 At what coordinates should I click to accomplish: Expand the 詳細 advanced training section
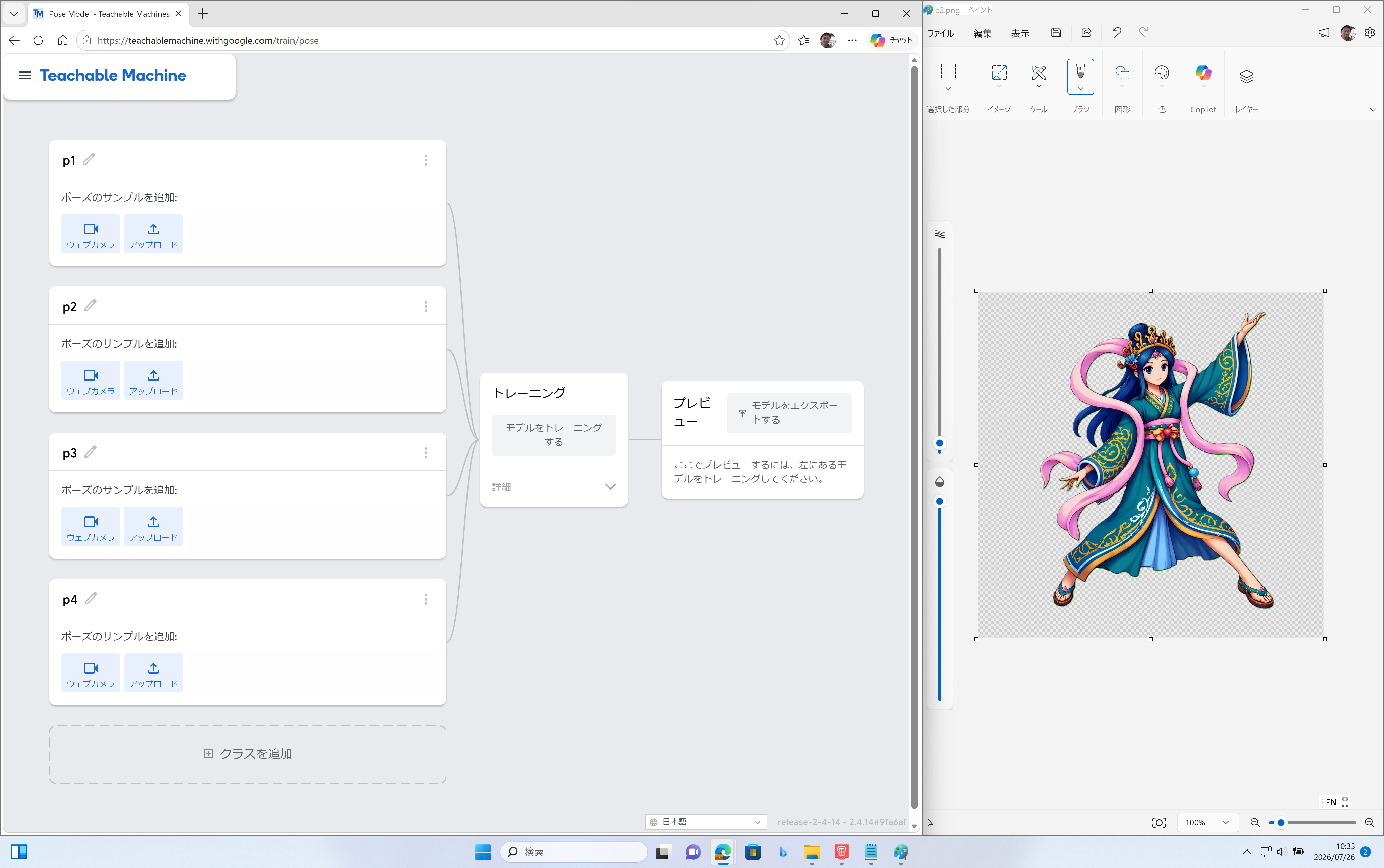[x=554, y=487]
